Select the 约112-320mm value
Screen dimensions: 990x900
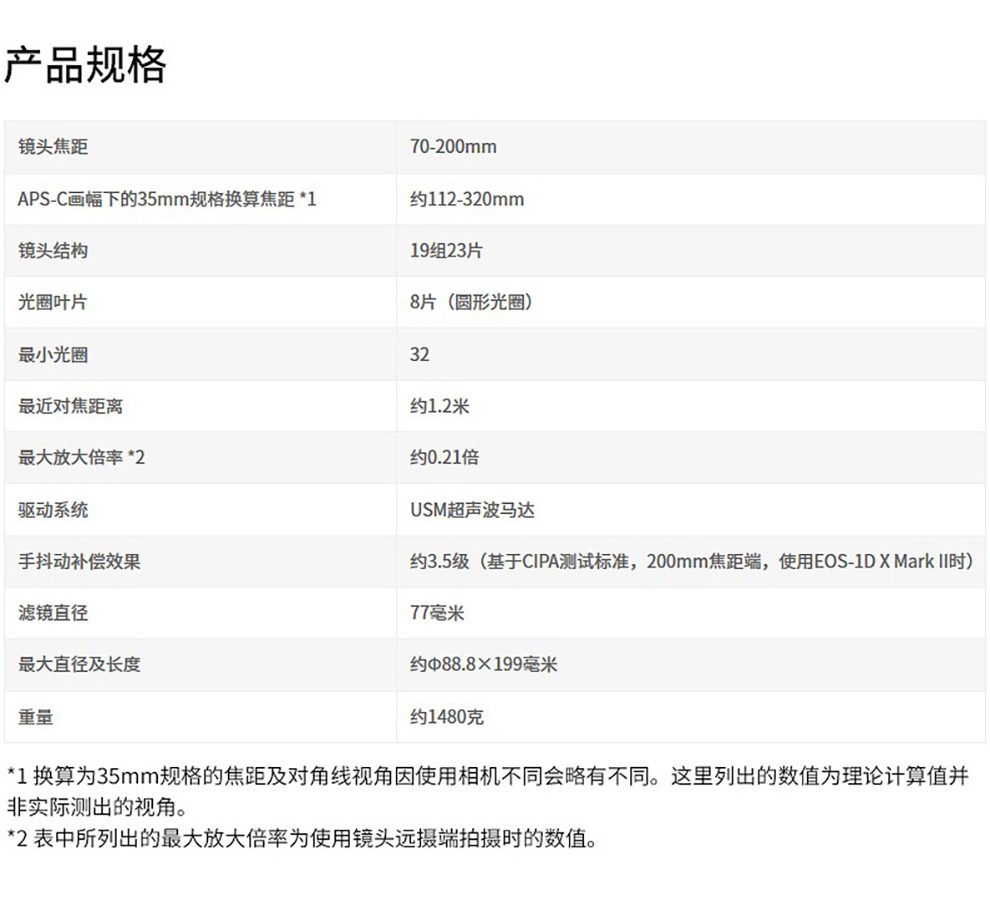tap(467, 199)
